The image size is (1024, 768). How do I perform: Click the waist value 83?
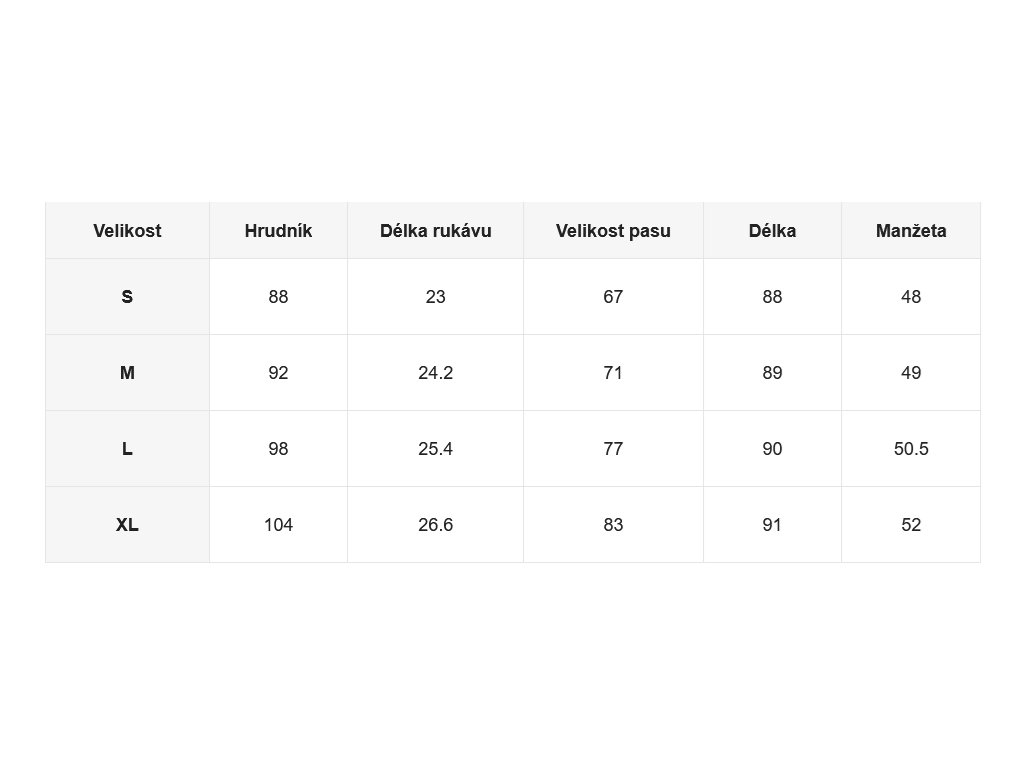pyautogui.click(x=613, y=525)
